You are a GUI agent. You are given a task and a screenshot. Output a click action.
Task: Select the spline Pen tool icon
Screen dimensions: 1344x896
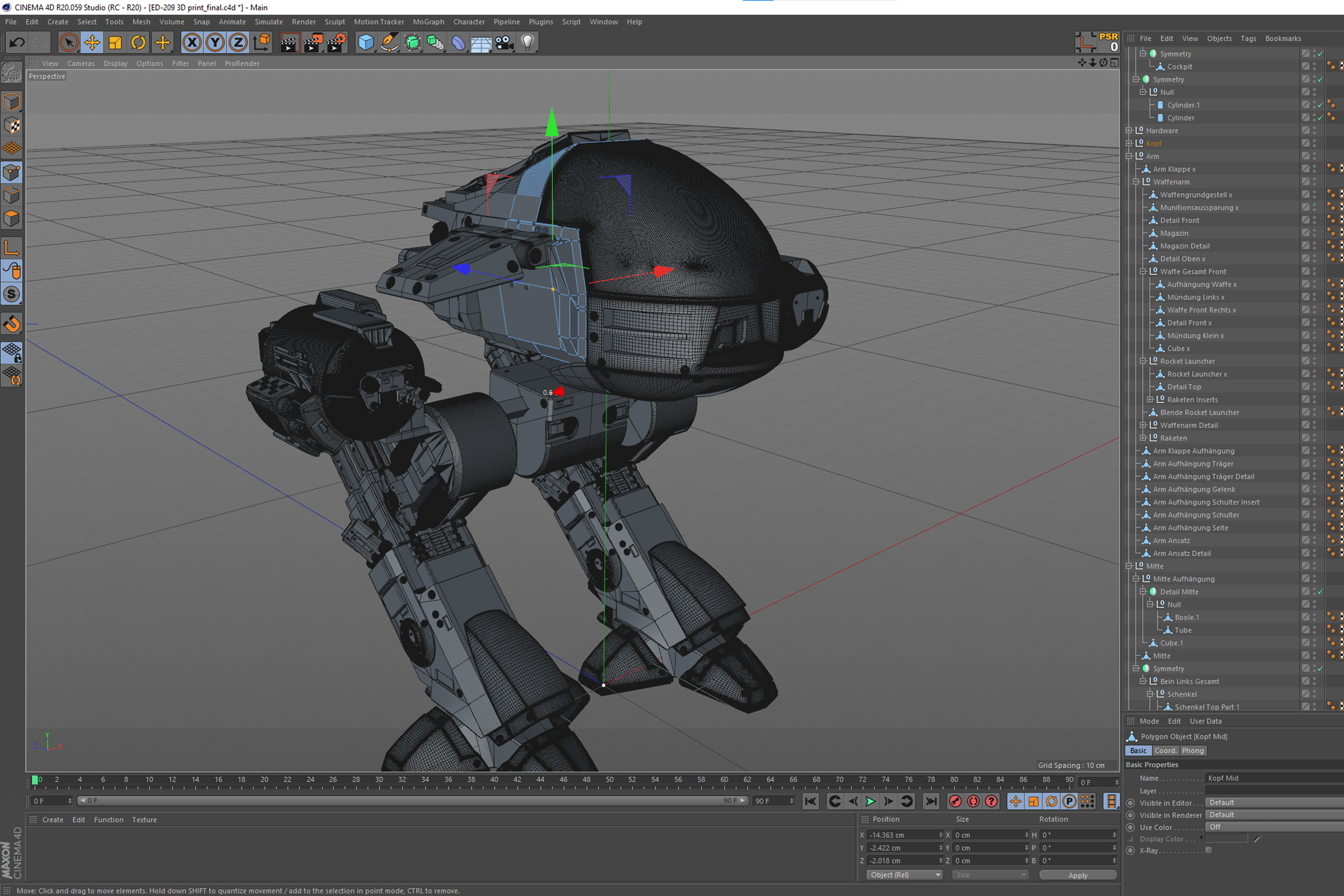point(388,42)
